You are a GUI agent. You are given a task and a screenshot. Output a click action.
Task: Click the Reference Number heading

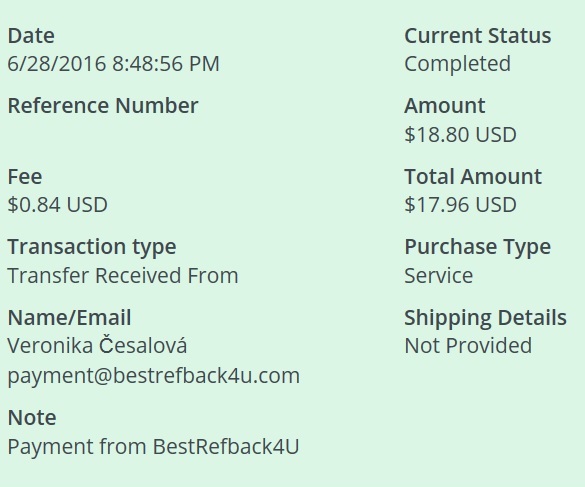[103, 106]
